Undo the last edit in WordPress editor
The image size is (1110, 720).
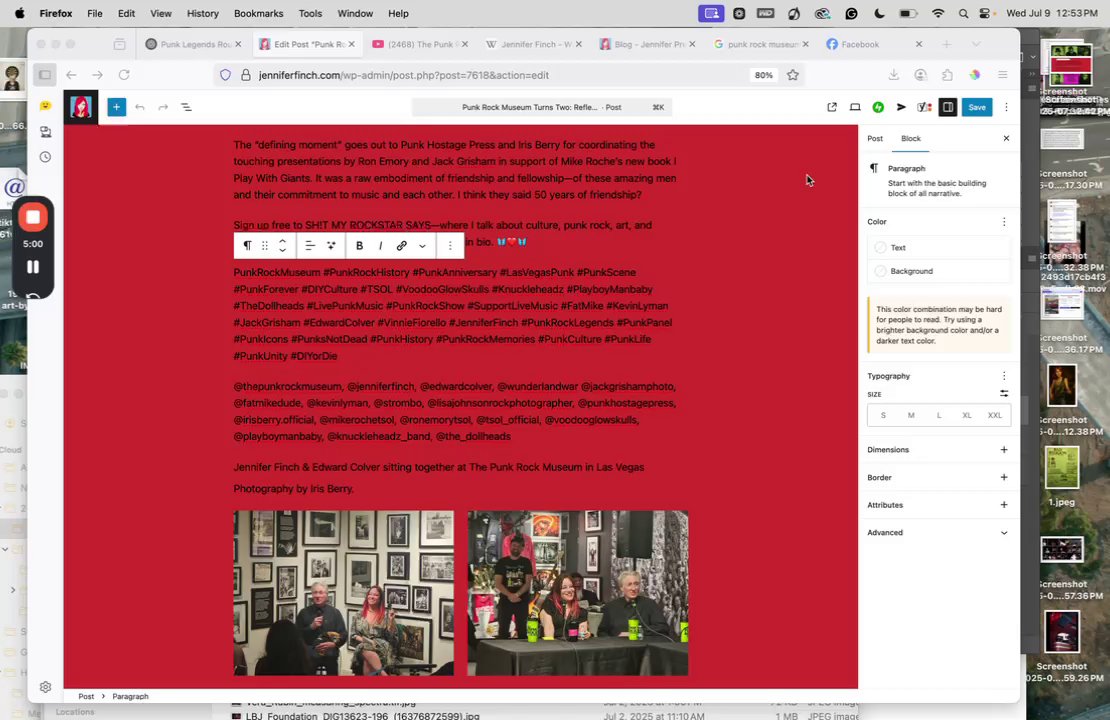click(x=139, y=107)
